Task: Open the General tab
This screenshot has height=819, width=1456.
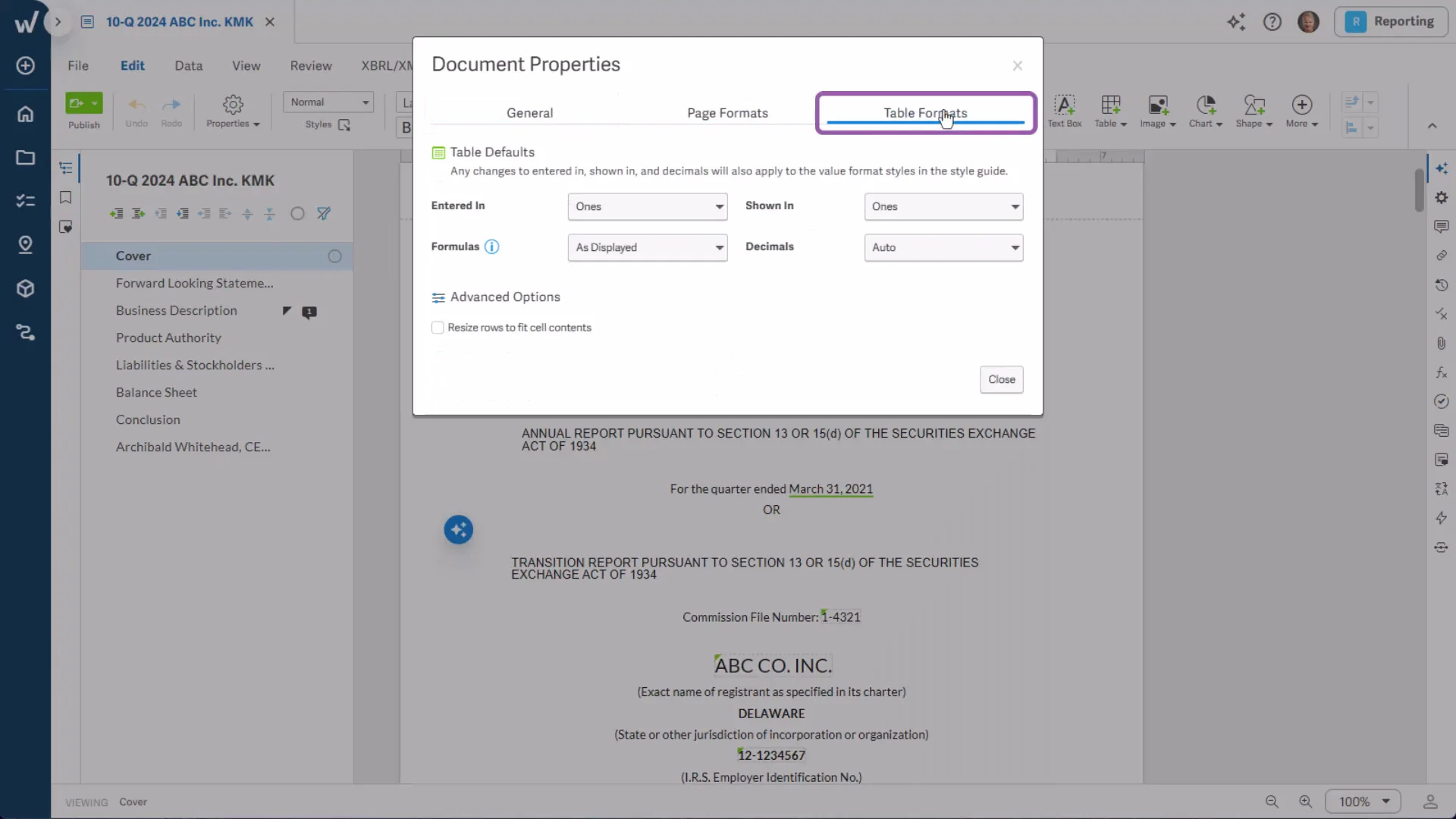Action: [529, 113]
